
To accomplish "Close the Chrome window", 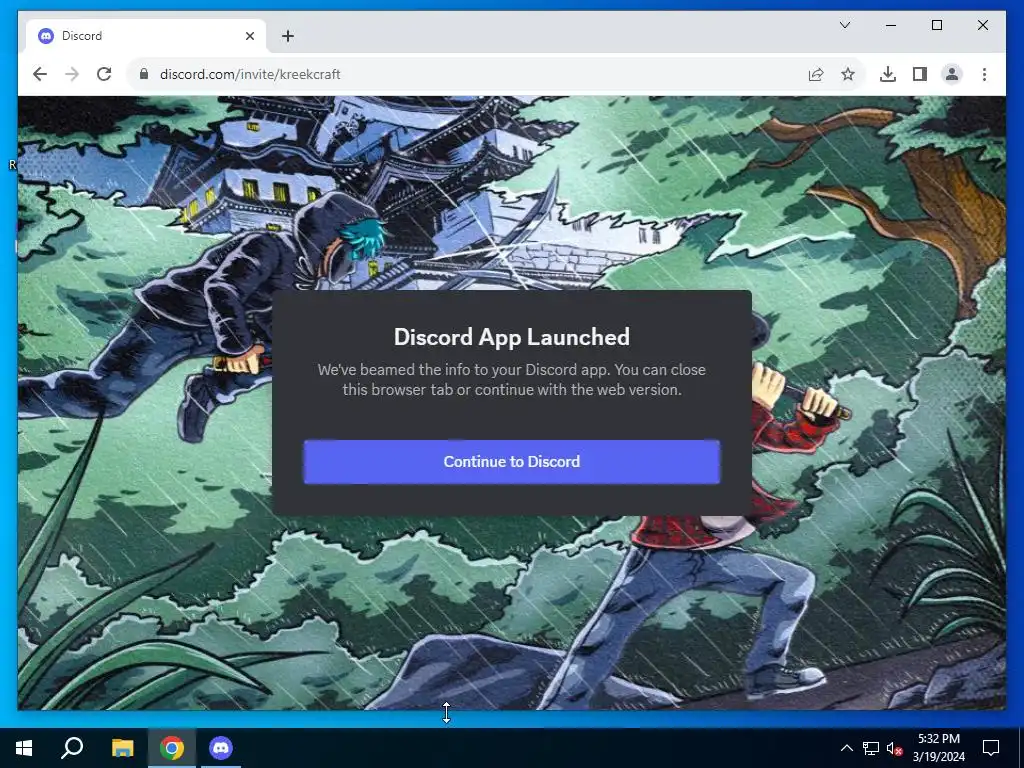I will pyautogui.click(x=983, y=25).
